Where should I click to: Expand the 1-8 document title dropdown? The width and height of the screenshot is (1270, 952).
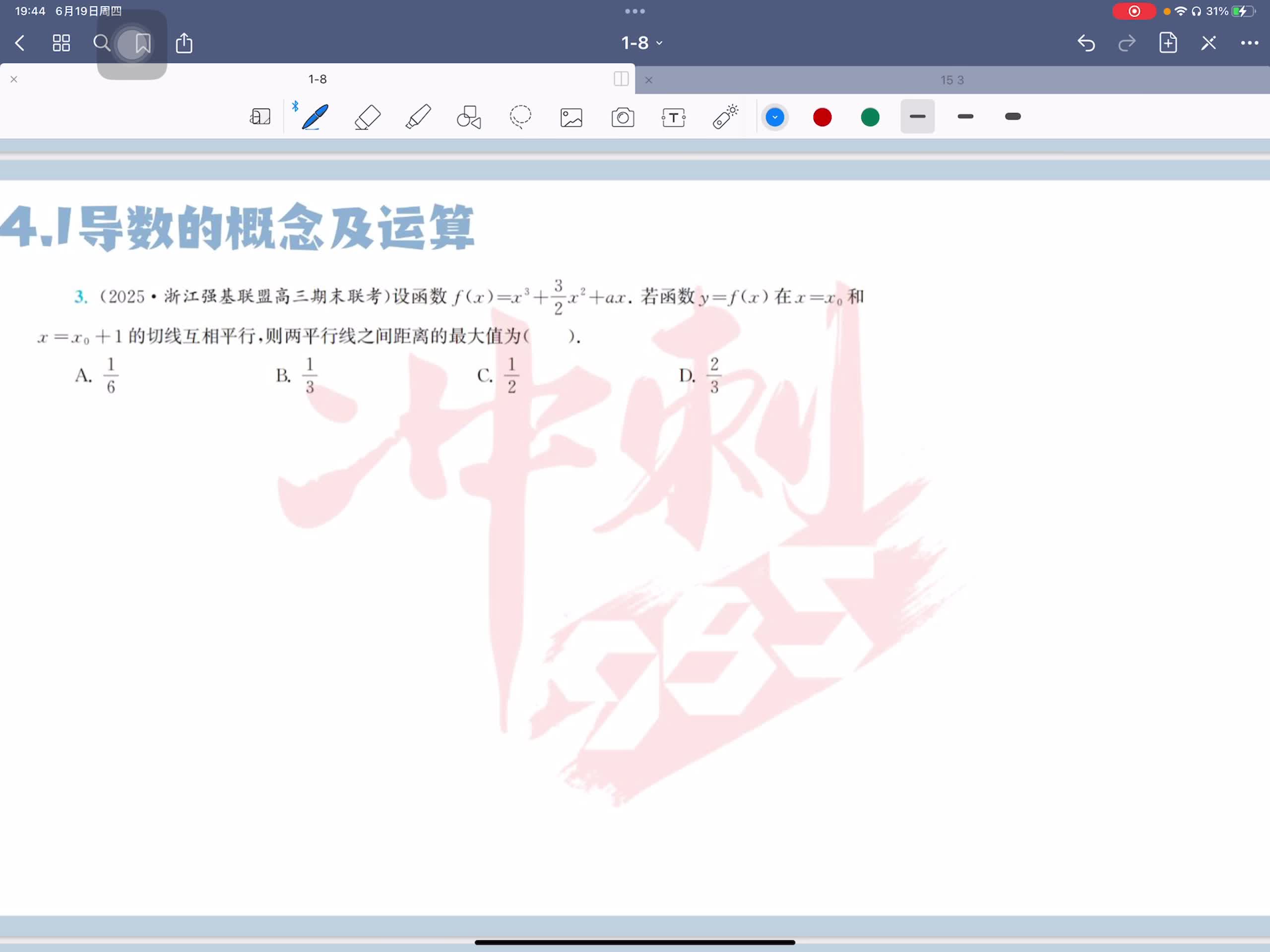[x=642, y=43]
